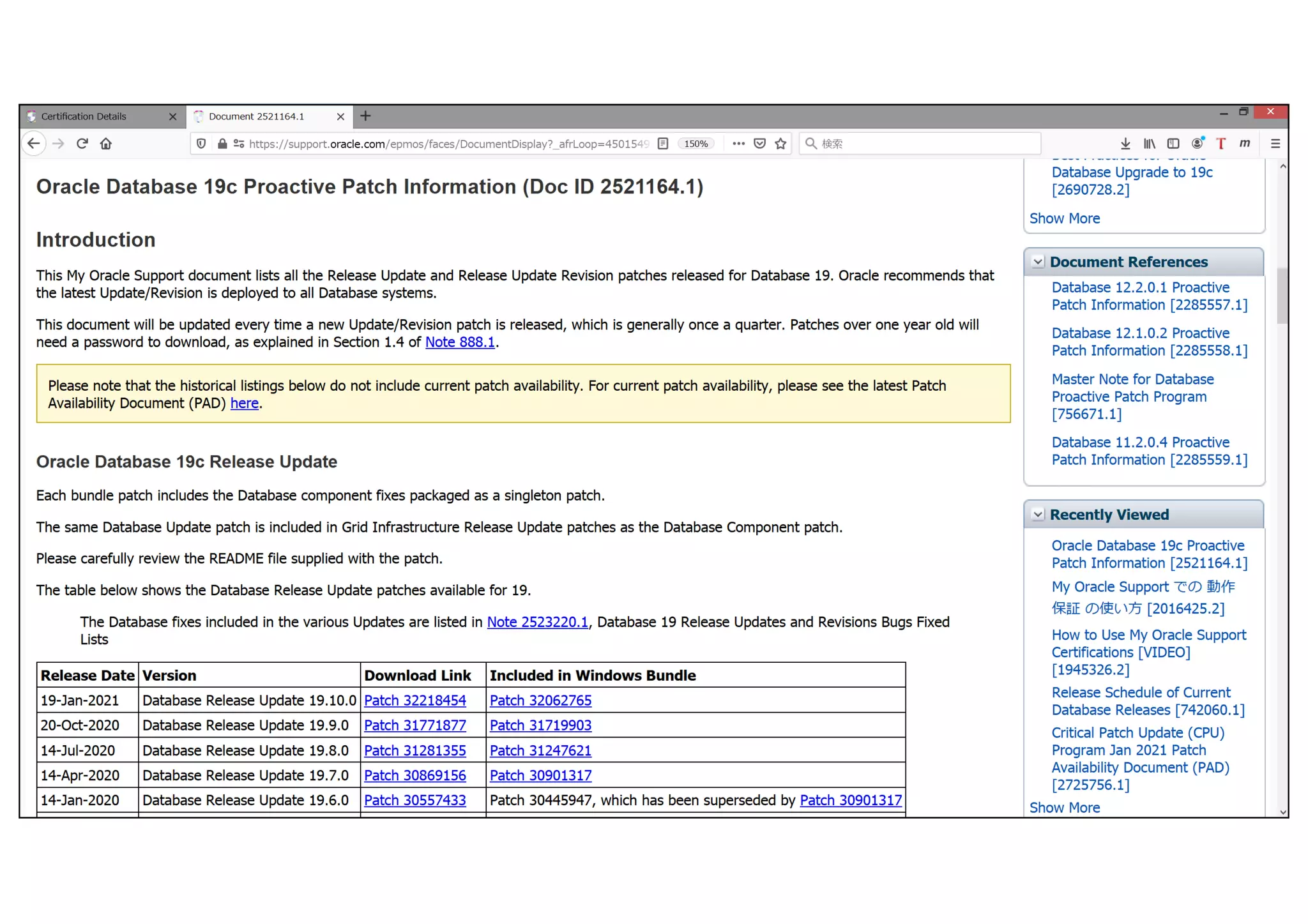Open Critical Patch Update Jan 2021 PAD

pos(1140,759)
